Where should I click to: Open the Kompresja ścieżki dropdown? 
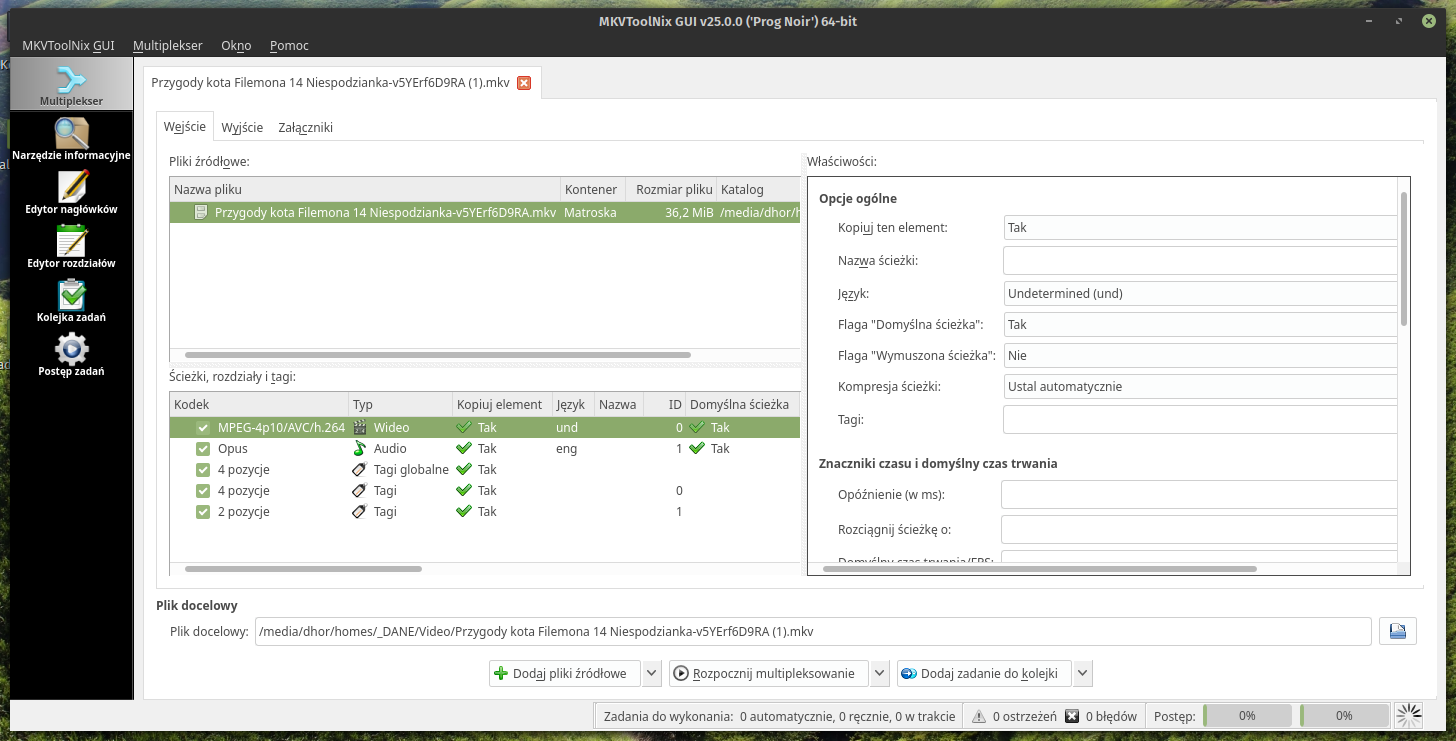click(1200, 386)
